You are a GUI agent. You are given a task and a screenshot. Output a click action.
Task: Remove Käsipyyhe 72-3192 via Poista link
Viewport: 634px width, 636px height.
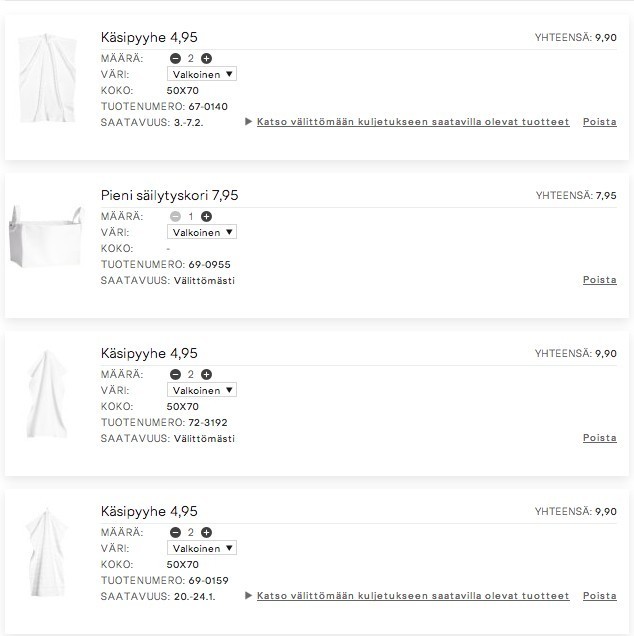pos(600,438)
